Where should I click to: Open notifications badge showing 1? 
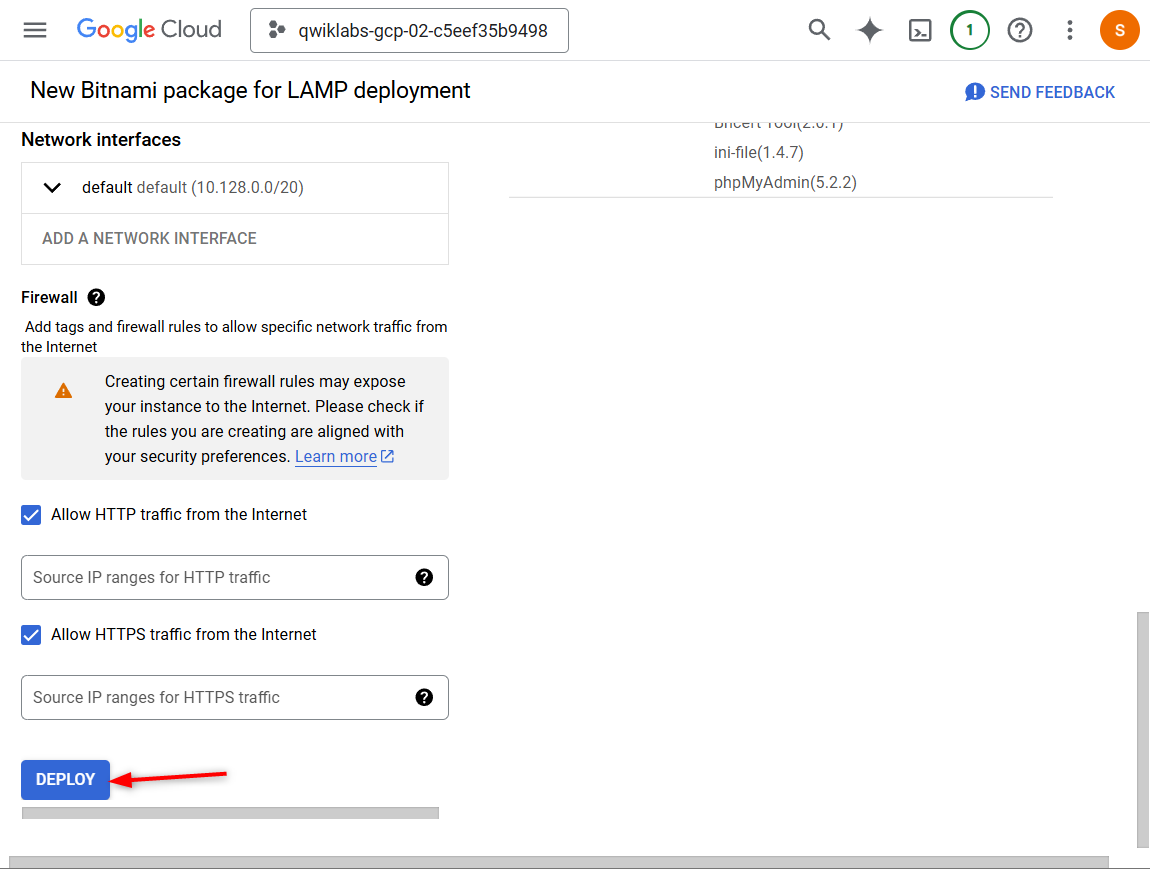[970, 30]
